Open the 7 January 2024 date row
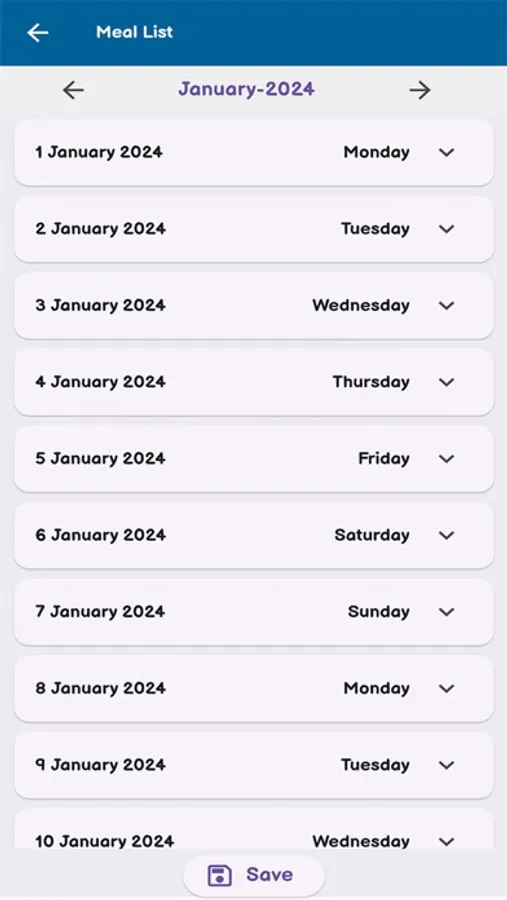 coord(254,612)
